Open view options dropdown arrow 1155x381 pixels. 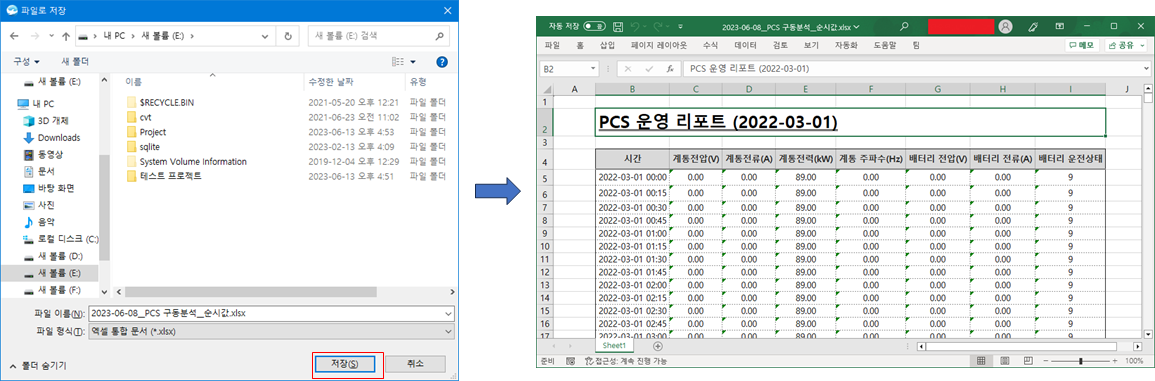tap(412, 62)
